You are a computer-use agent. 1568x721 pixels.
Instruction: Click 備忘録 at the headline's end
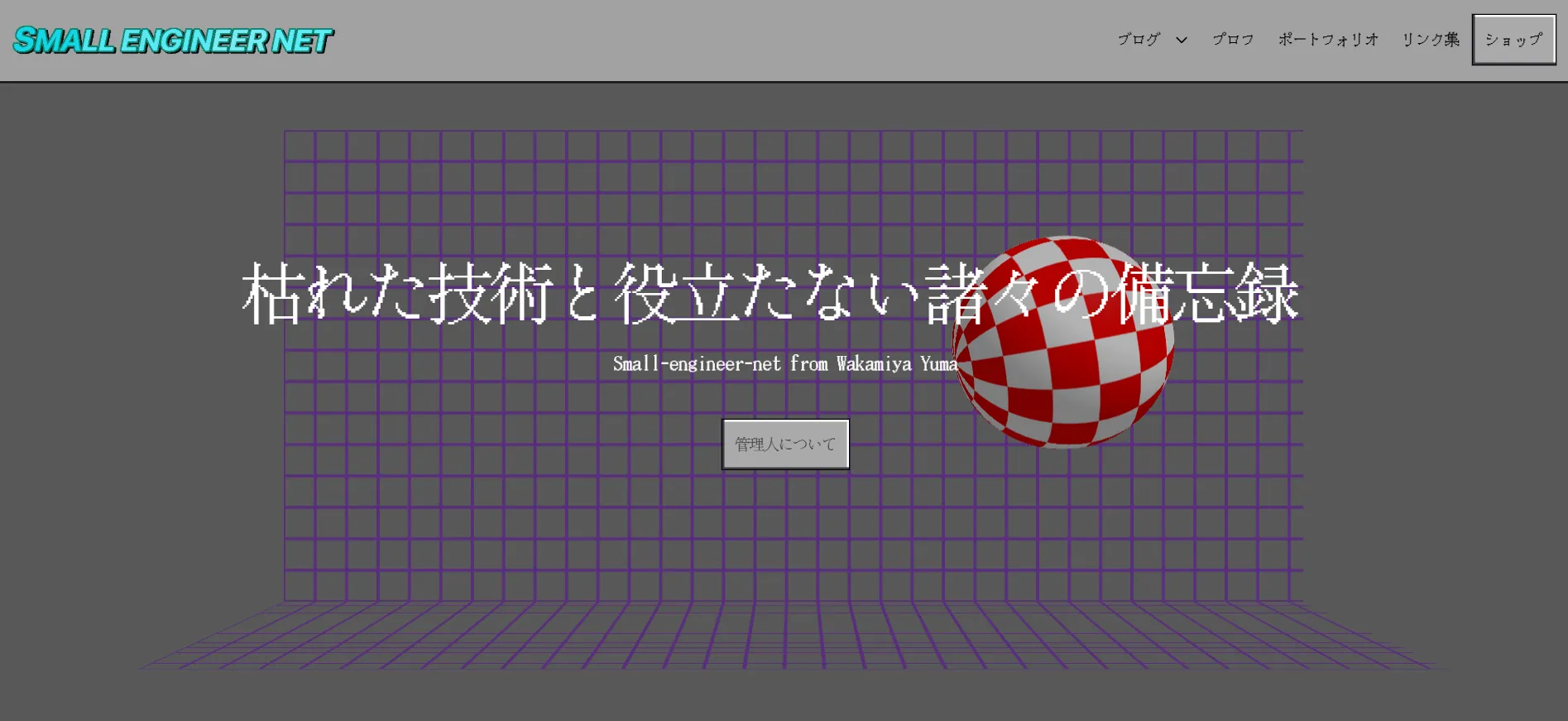point(1208,294)
